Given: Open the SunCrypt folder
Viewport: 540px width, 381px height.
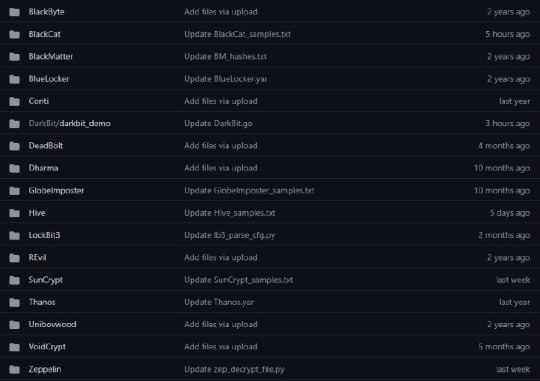Looking at the screenshot, I should (46, 280).
